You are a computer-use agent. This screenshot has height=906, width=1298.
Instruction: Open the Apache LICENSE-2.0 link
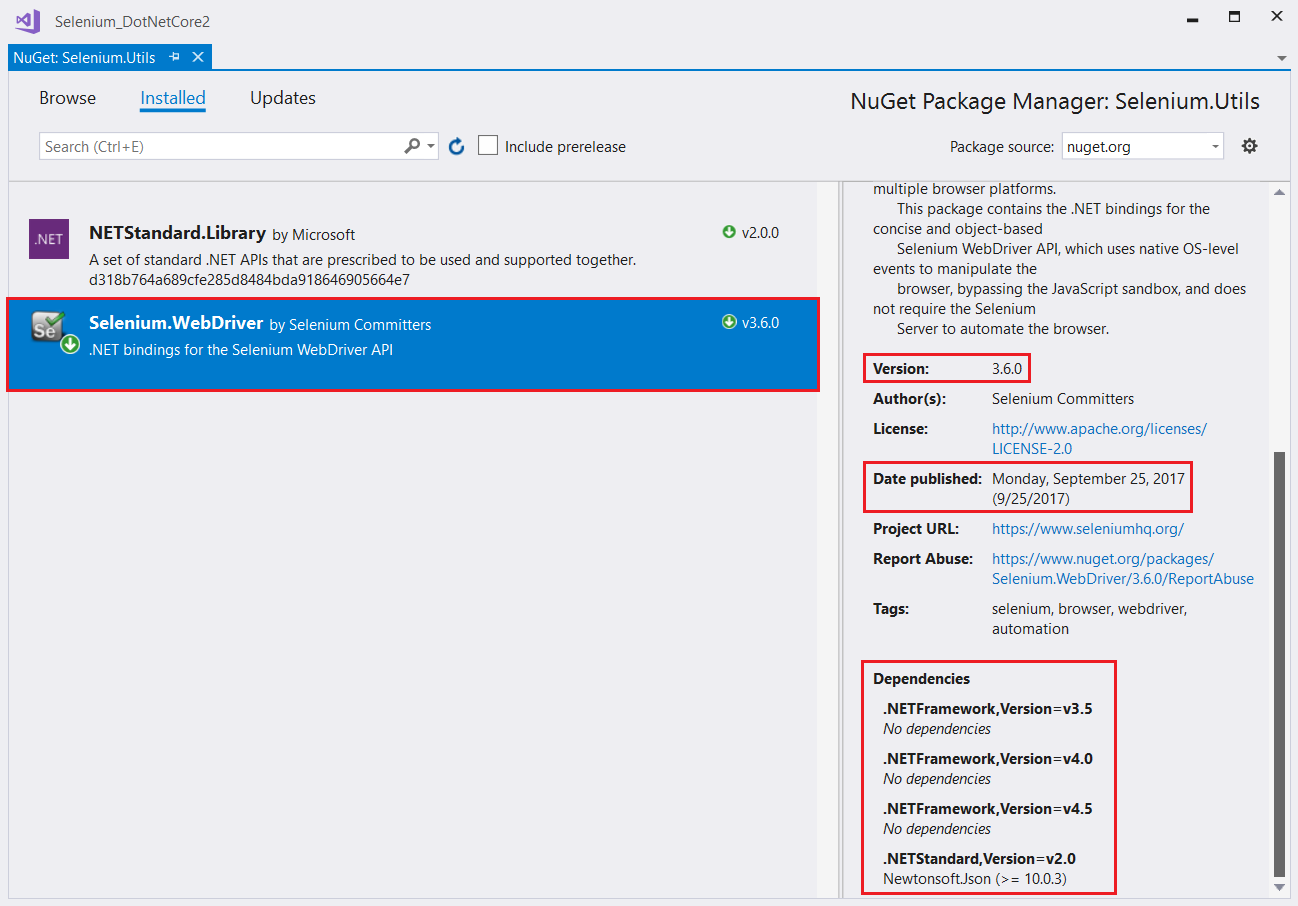tap(1099, 438)
